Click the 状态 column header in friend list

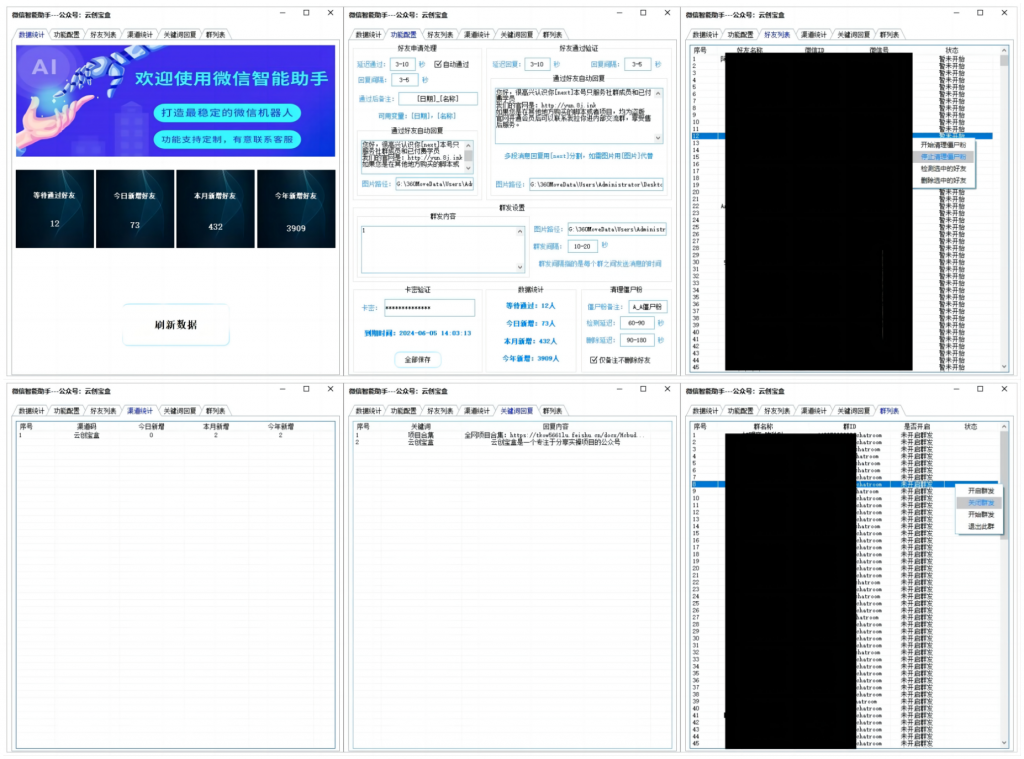951,49
